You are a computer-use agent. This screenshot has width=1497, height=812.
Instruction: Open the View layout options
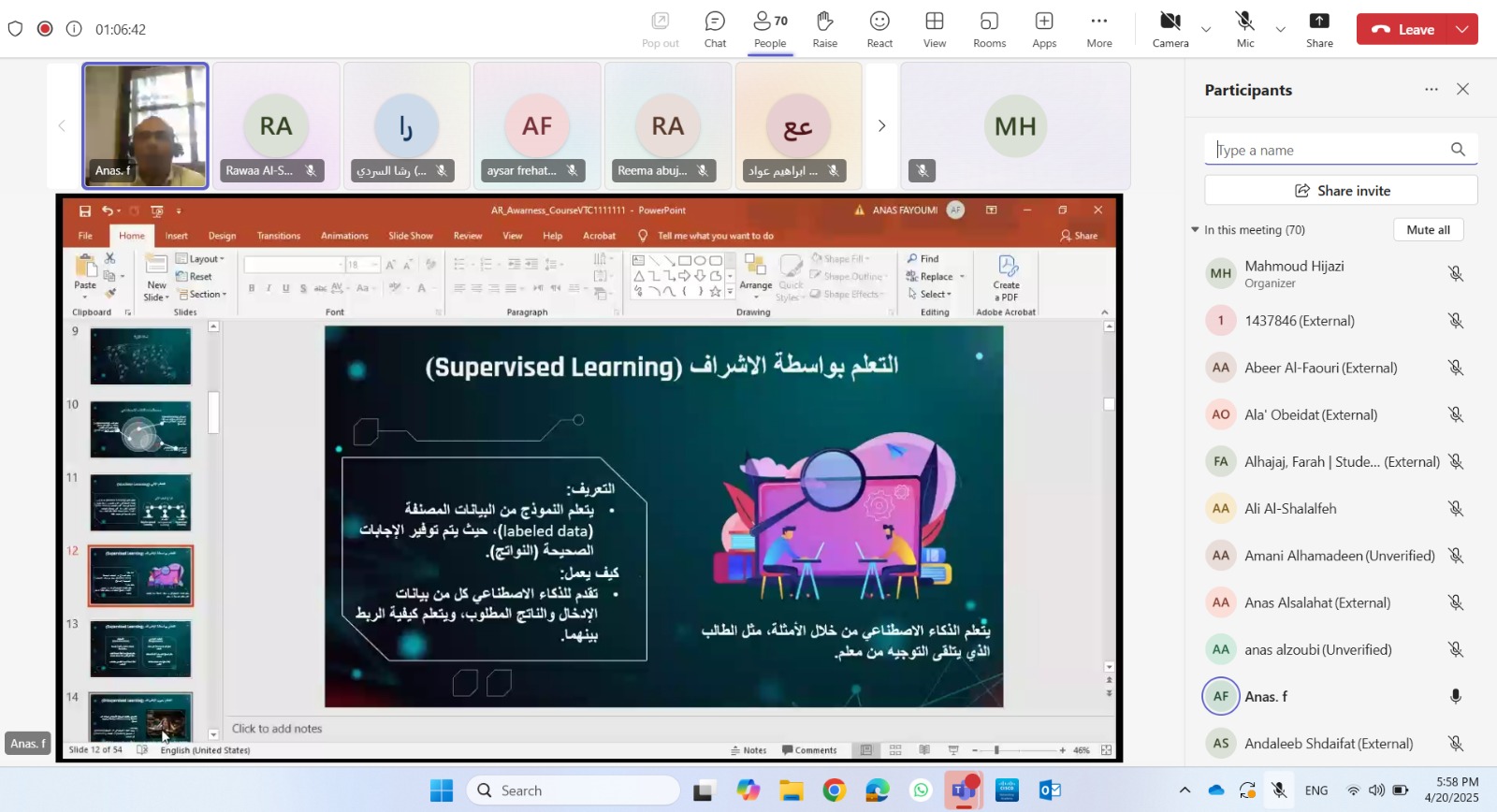tap(934, 29)
